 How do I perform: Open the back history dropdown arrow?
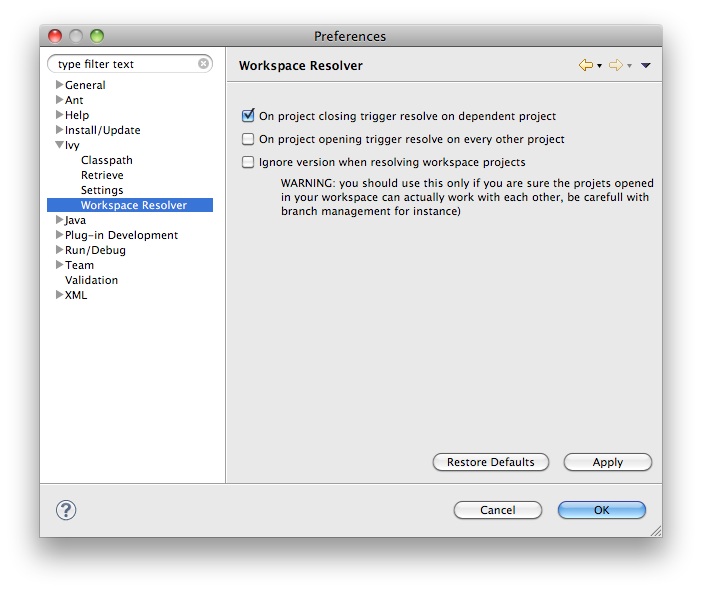[599, 66]
